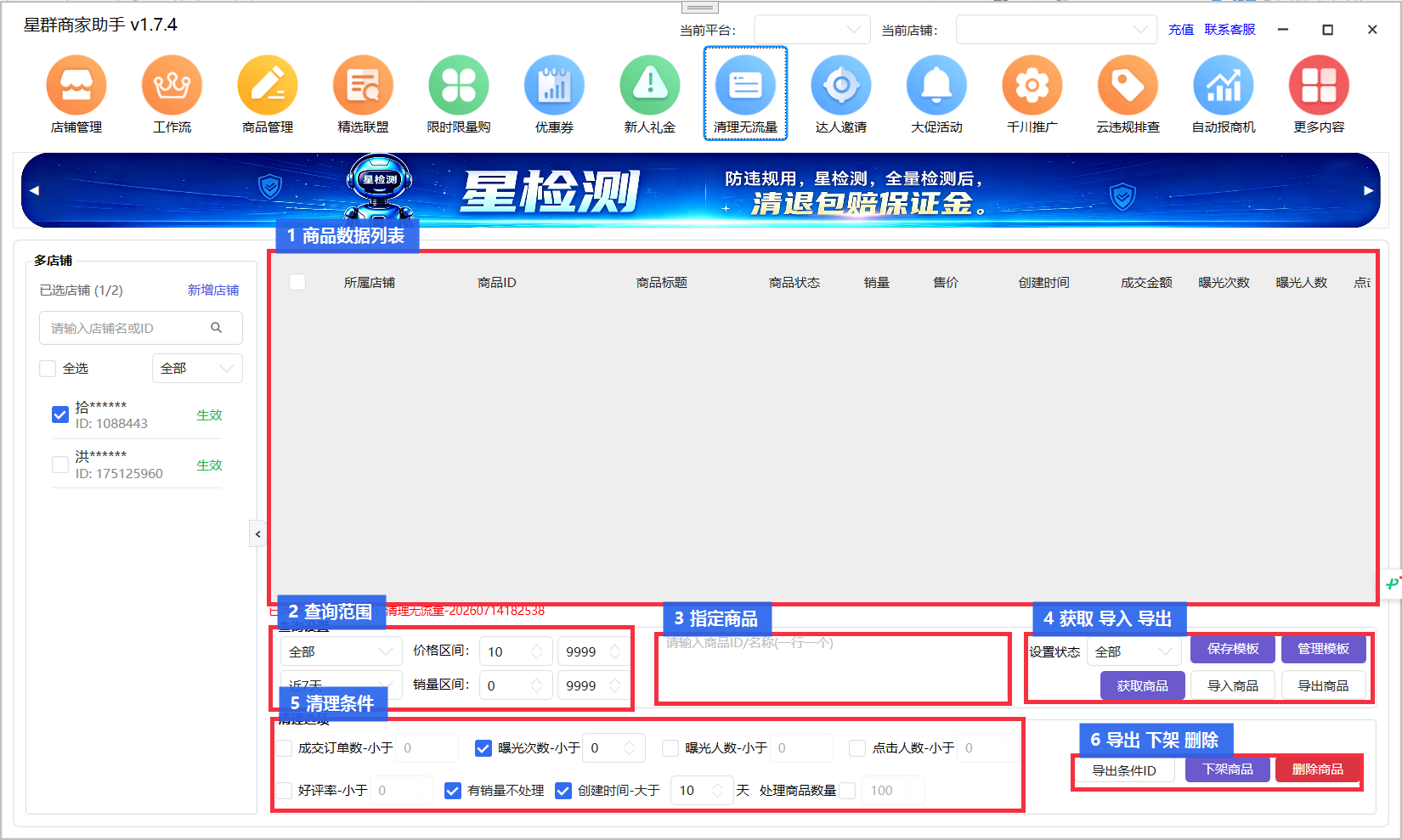This screenshot has height=840, width=1402.
Task: Collapse the left store panel arrow
Action: pos(257,534)
